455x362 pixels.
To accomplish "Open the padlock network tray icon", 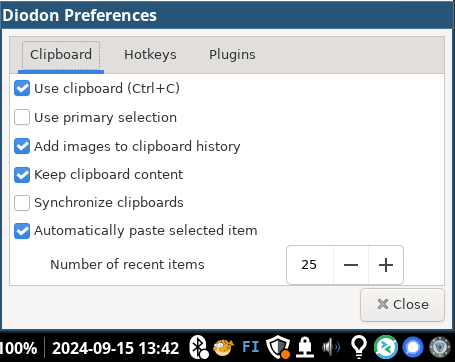I will (x=305, y=347).
